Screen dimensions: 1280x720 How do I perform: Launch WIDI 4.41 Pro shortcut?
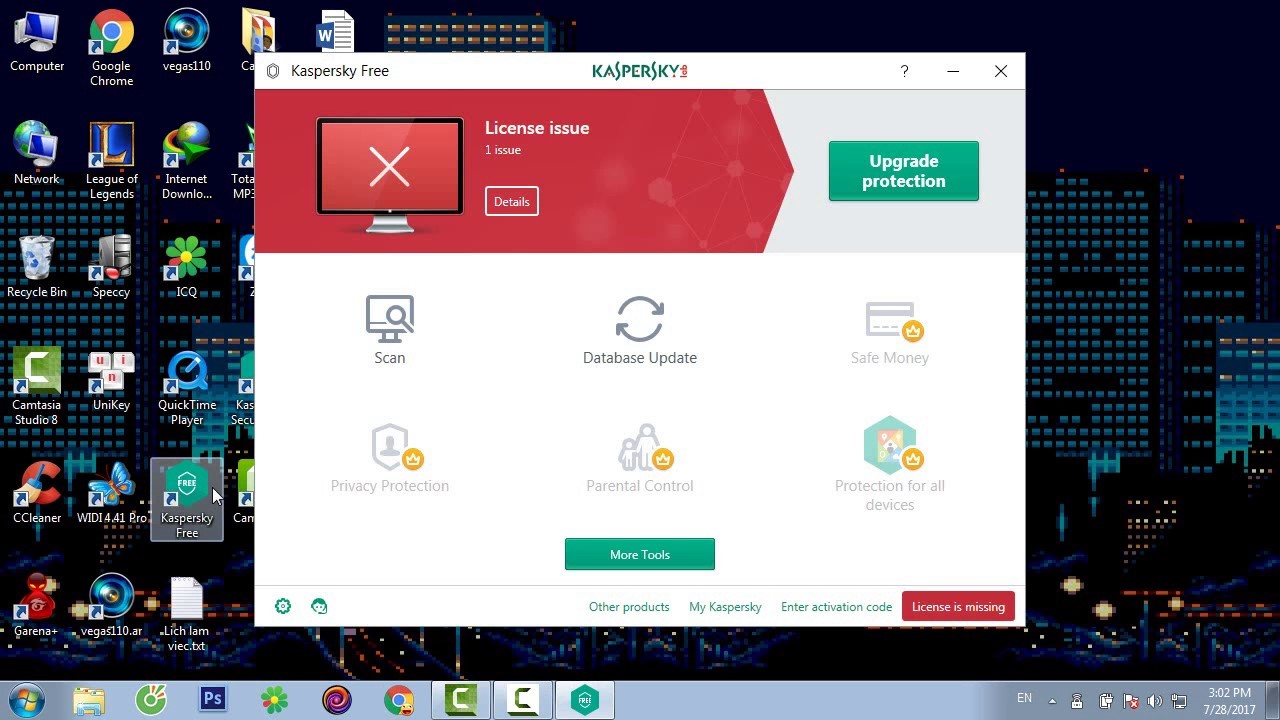tap(111, 493)
